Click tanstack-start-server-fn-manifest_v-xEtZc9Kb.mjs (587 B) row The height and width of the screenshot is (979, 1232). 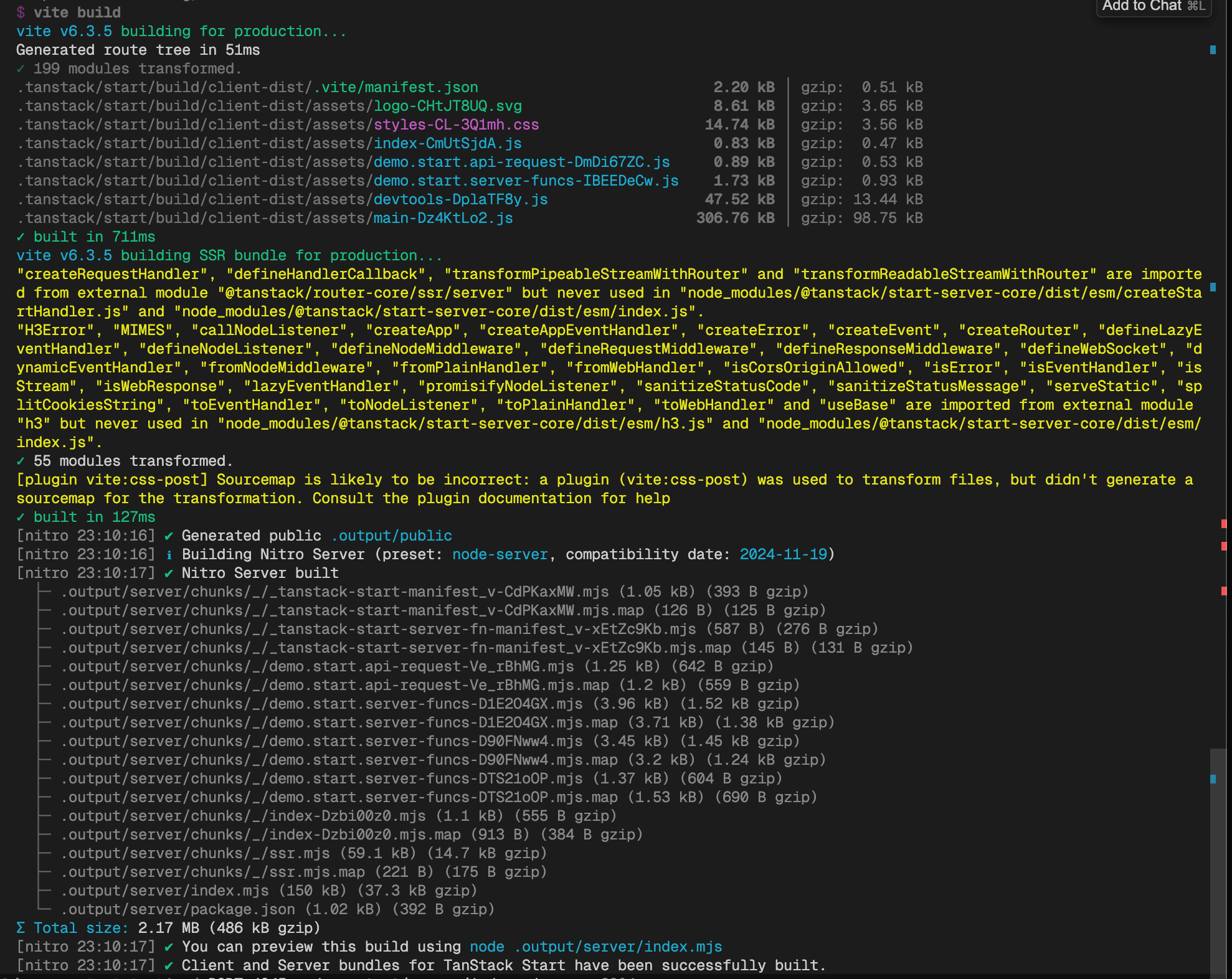[470, 629]
